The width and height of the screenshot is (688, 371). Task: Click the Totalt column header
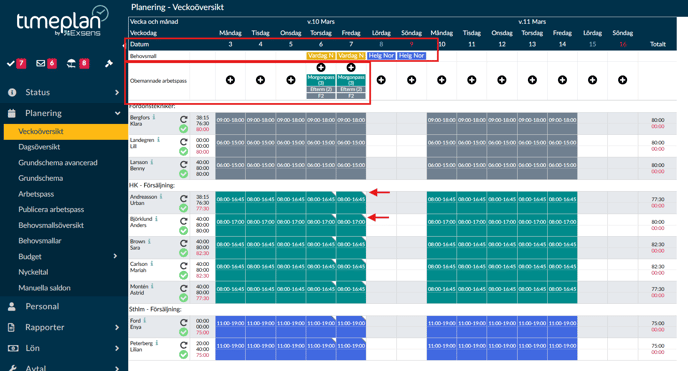click(x=657, y=44)
